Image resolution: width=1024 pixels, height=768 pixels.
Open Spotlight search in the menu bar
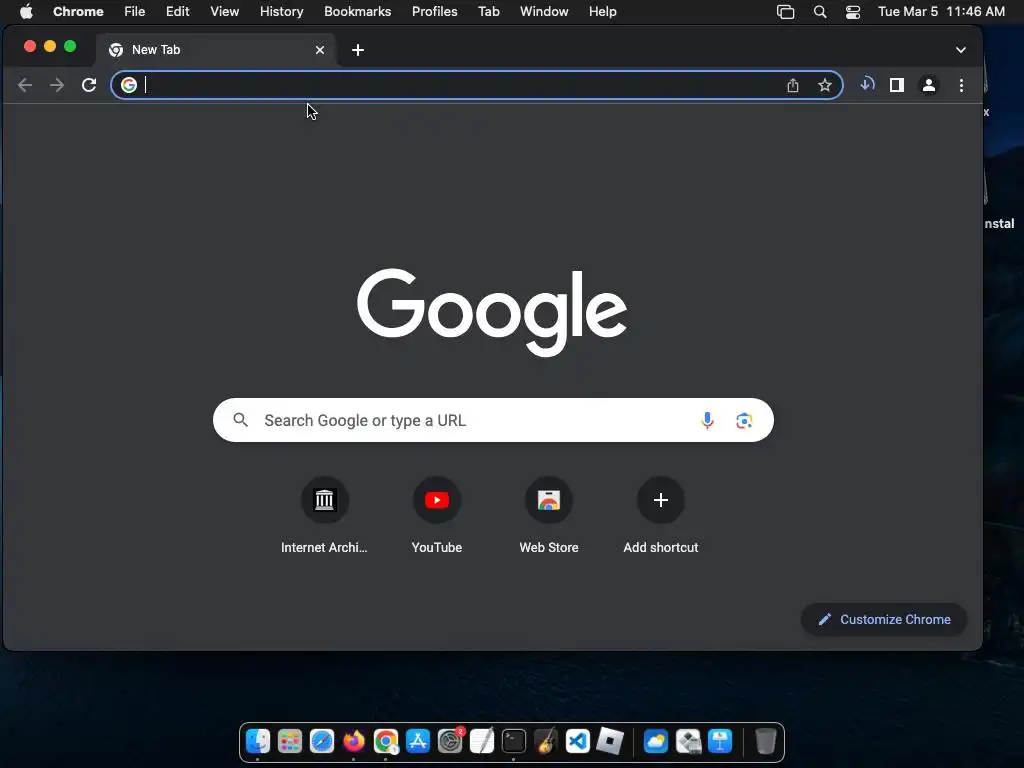click(820, 11)
